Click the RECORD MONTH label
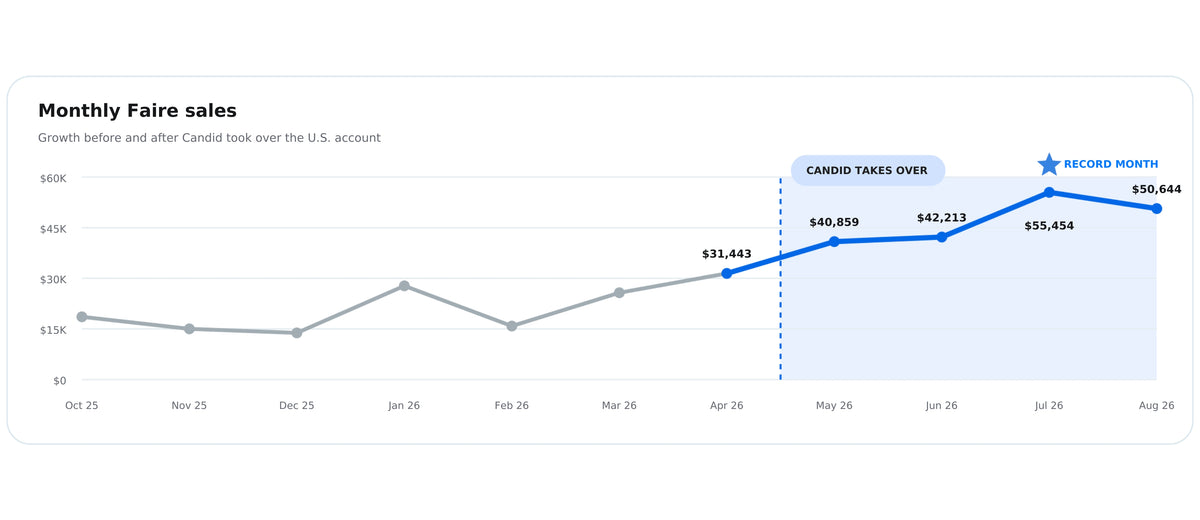 pos(1111,164)
